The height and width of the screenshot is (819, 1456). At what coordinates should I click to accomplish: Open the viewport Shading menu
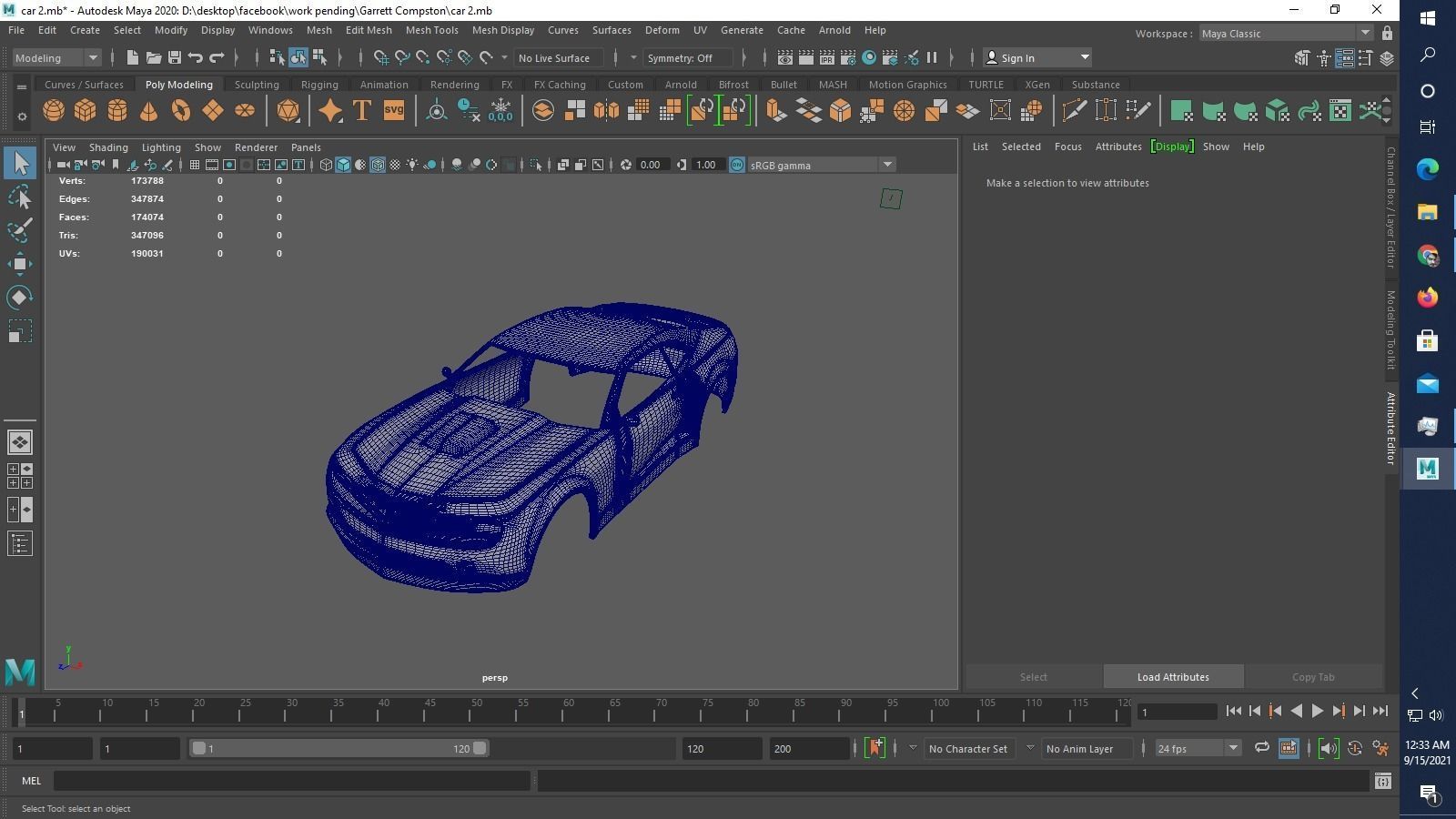[x=108, y=147]
